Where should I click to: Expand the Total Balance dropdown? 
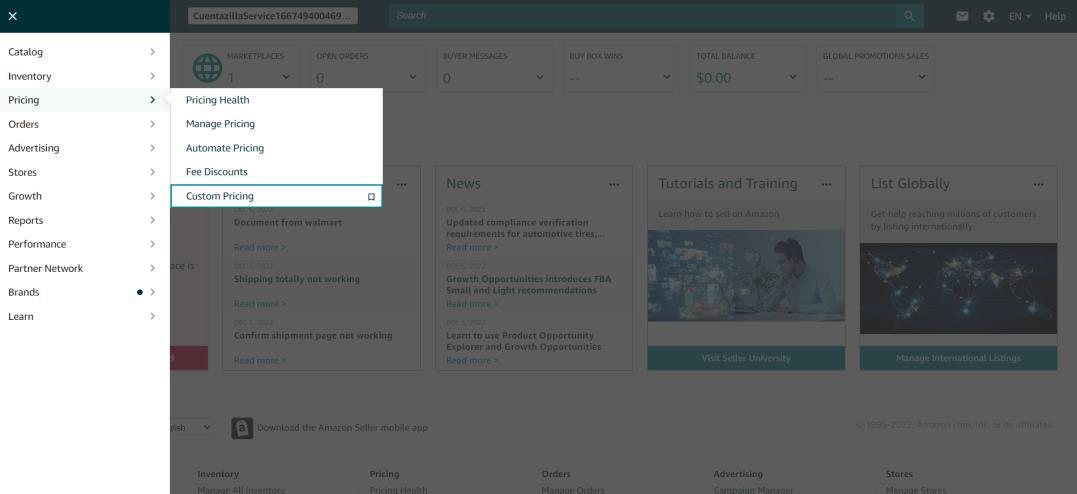click(x=793, y=77)
